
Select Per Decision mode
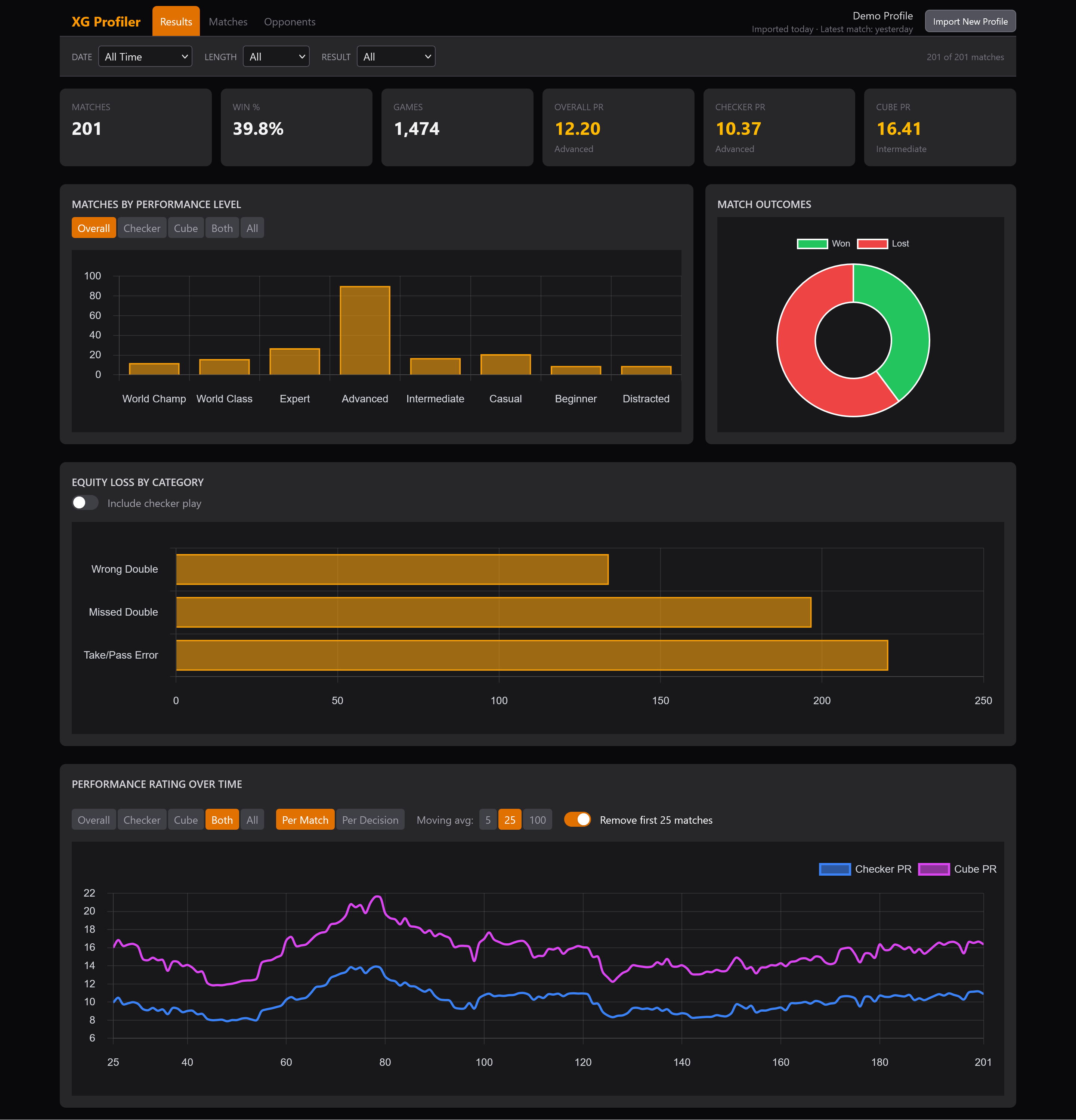click(x=370, y=819)
